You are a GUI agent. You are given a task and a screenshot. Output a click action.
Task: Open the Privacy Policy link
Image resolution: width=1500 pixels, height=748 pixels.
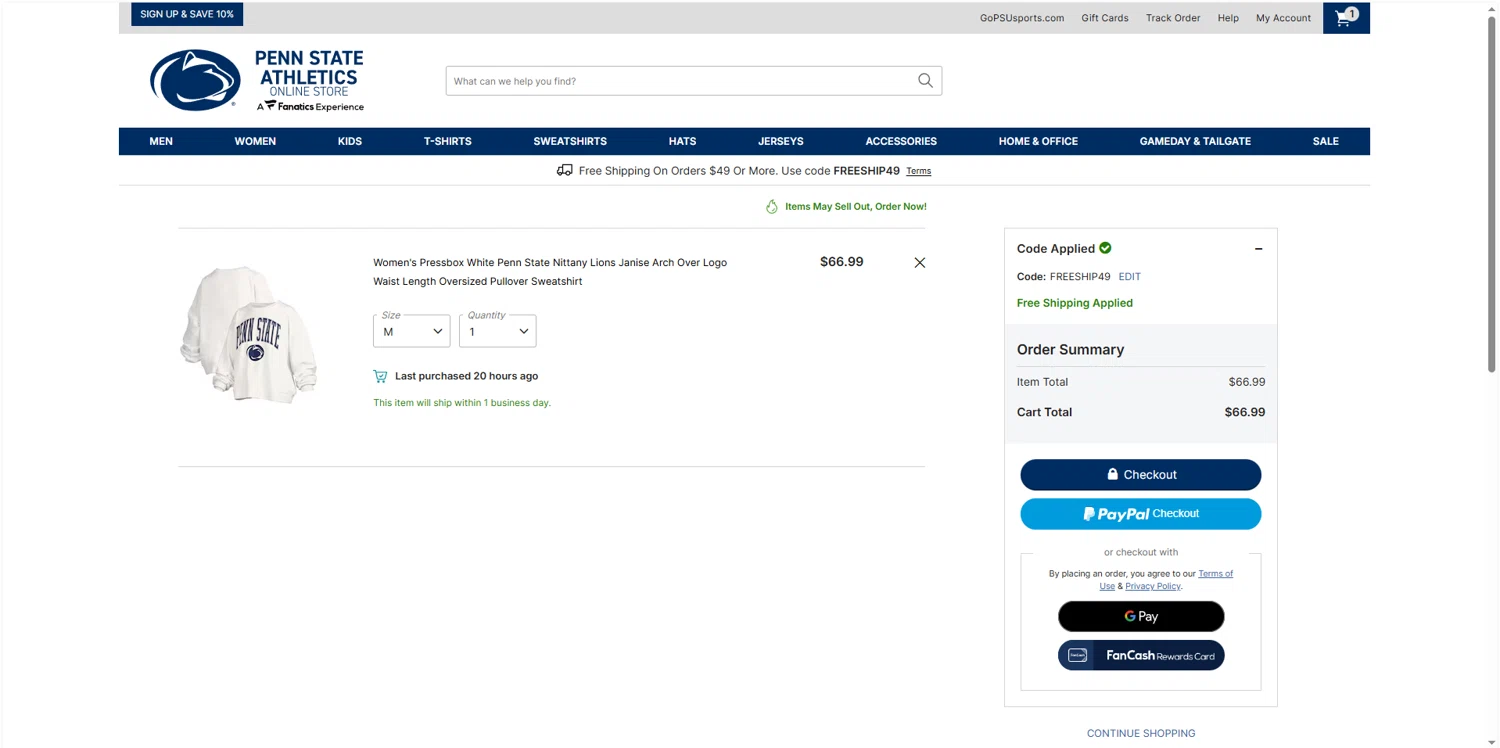pos(1153,586)
